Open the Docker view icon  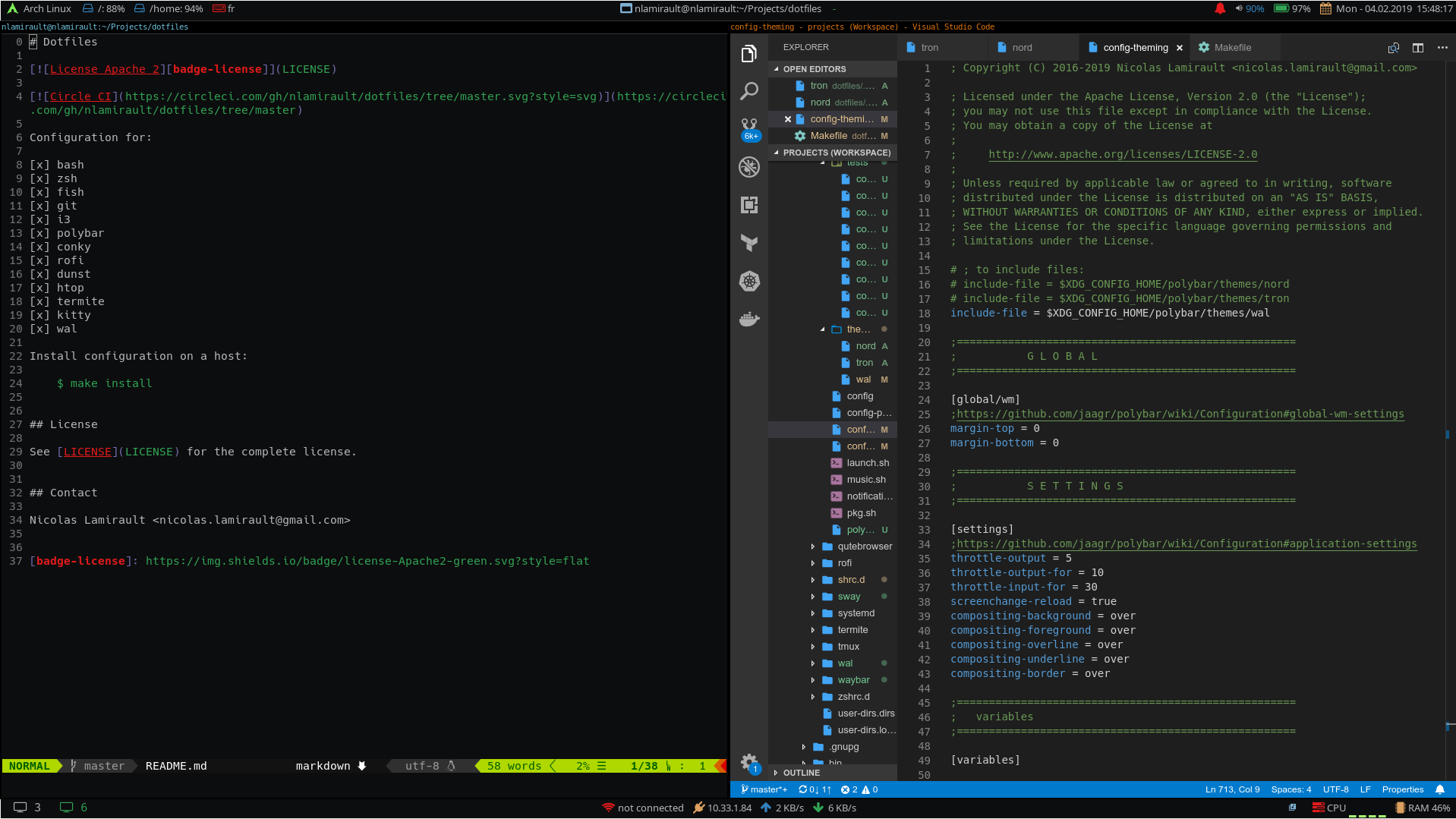pos(749,319)
